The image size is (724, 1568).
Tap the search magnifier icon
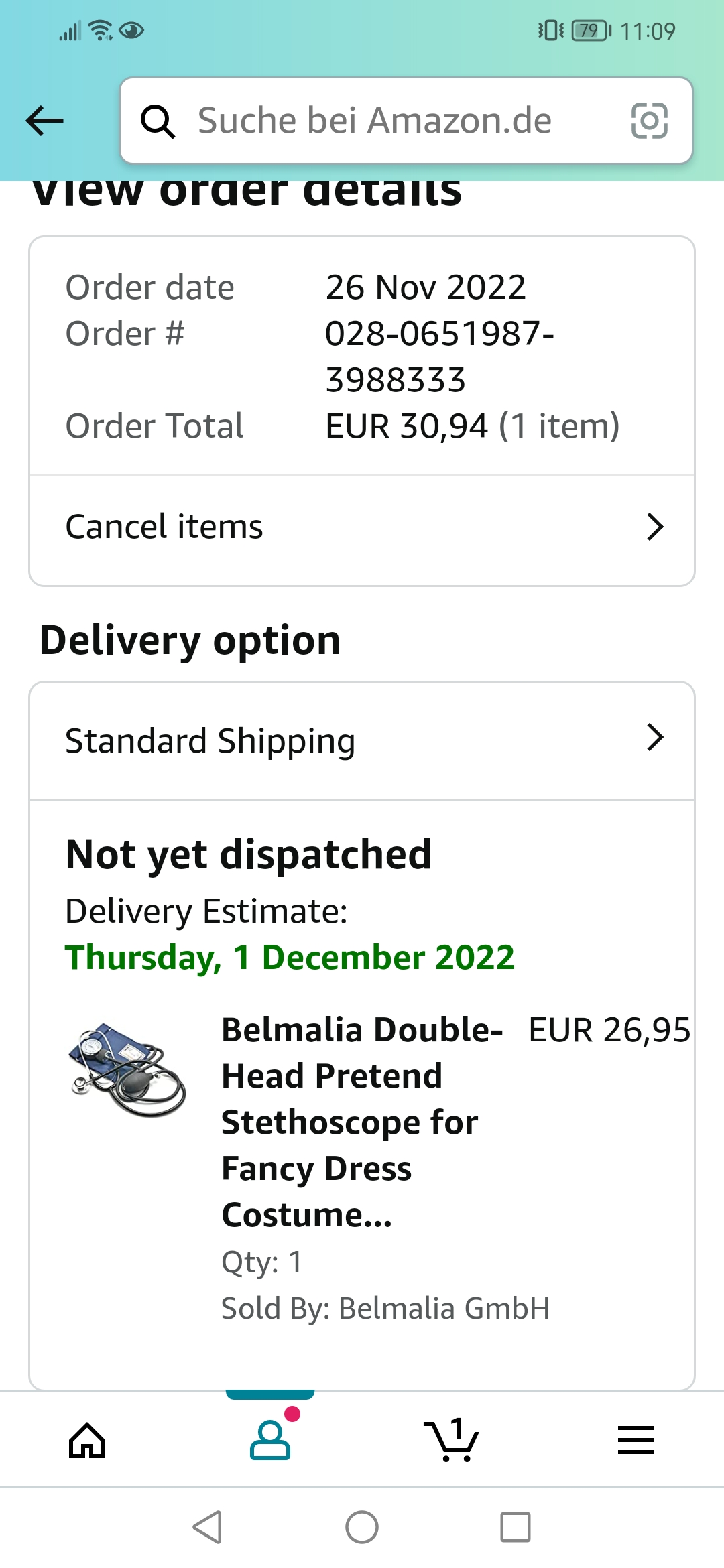(x=158, y=121)
